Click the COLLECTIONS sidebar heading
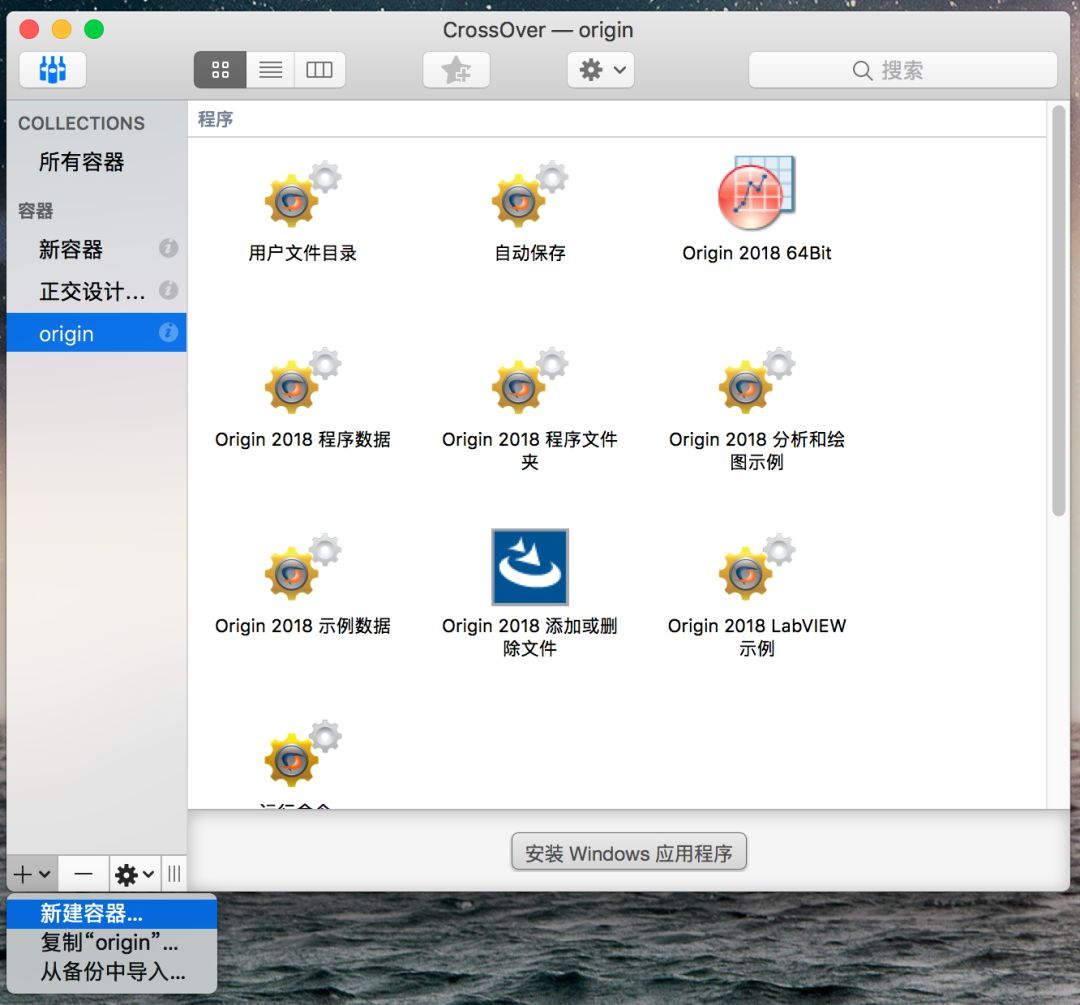 coord(81,123)
